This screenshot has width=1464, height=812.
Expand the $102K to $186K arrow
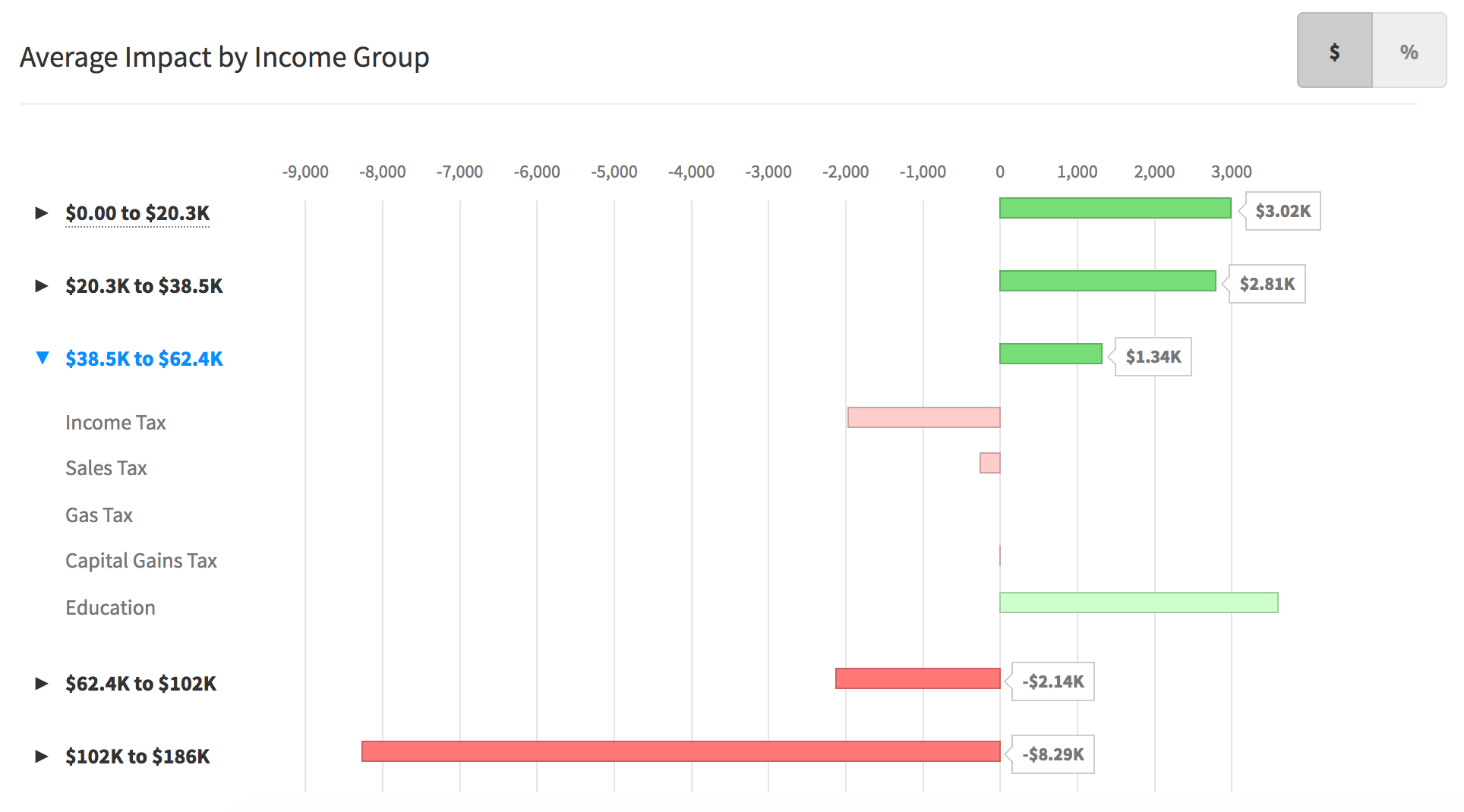coord(42,757)
